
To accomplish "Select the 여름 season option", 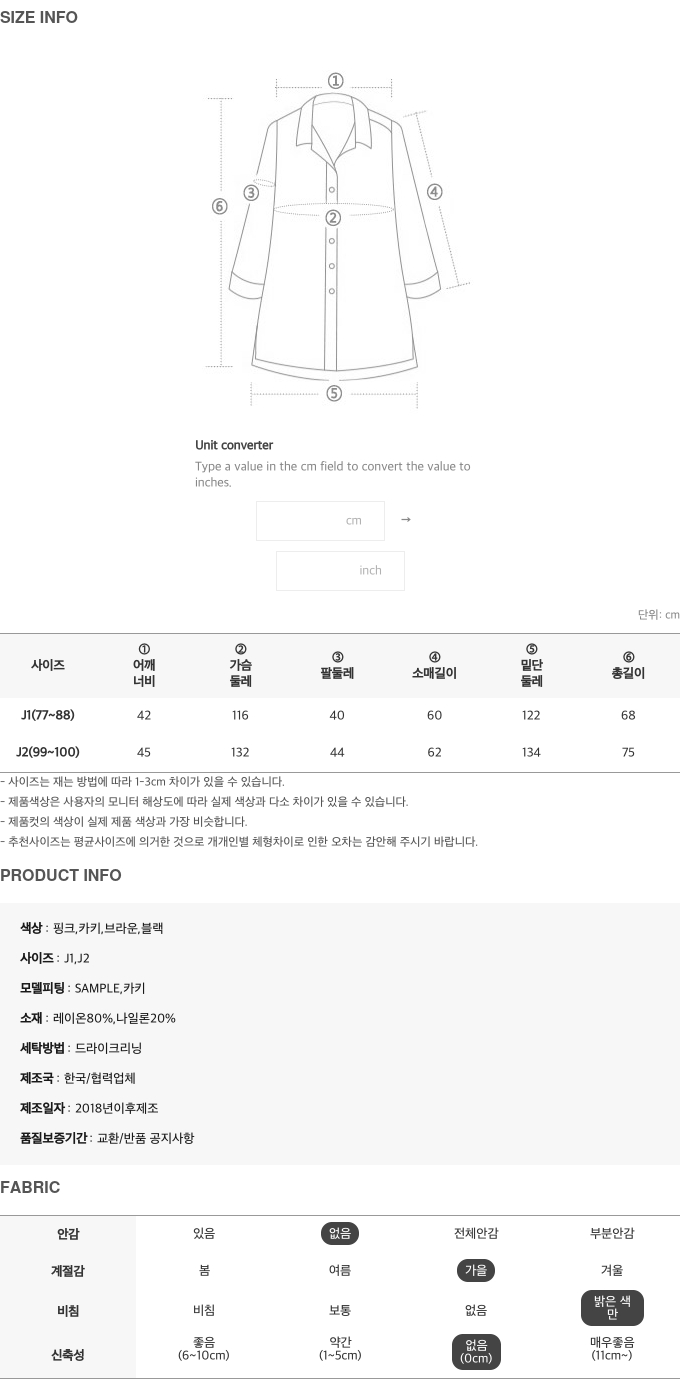I will 340,1271.
